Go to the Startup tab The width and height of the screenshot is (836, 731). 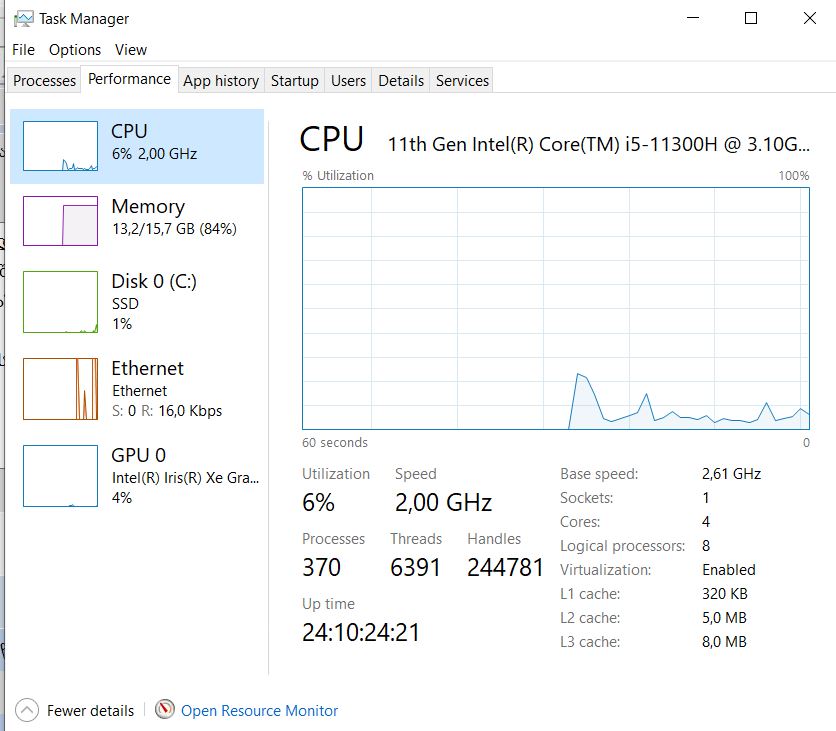pos(295,81)
